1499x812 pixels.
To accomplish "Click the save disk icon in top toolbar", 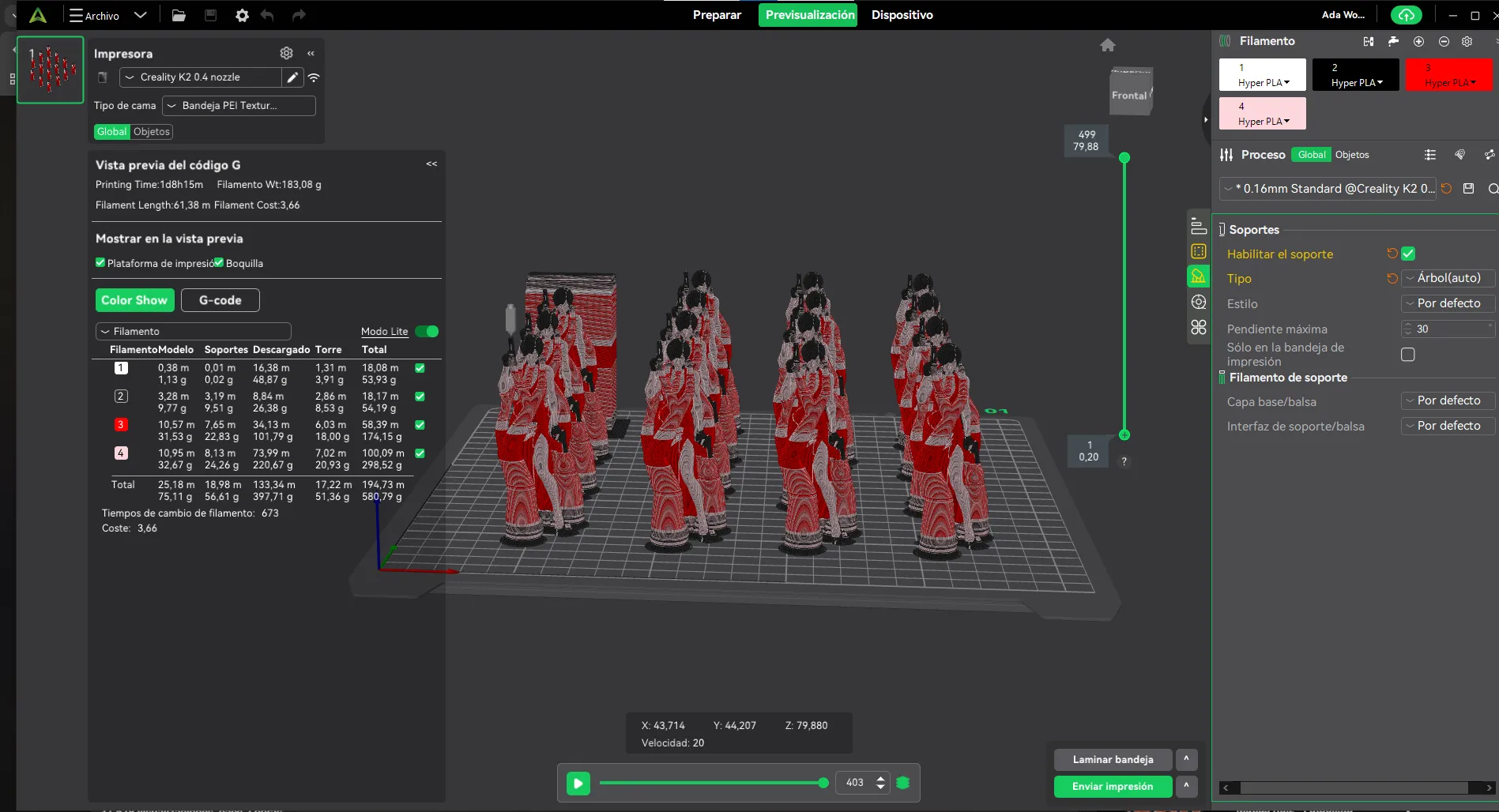I will (210, 15).
